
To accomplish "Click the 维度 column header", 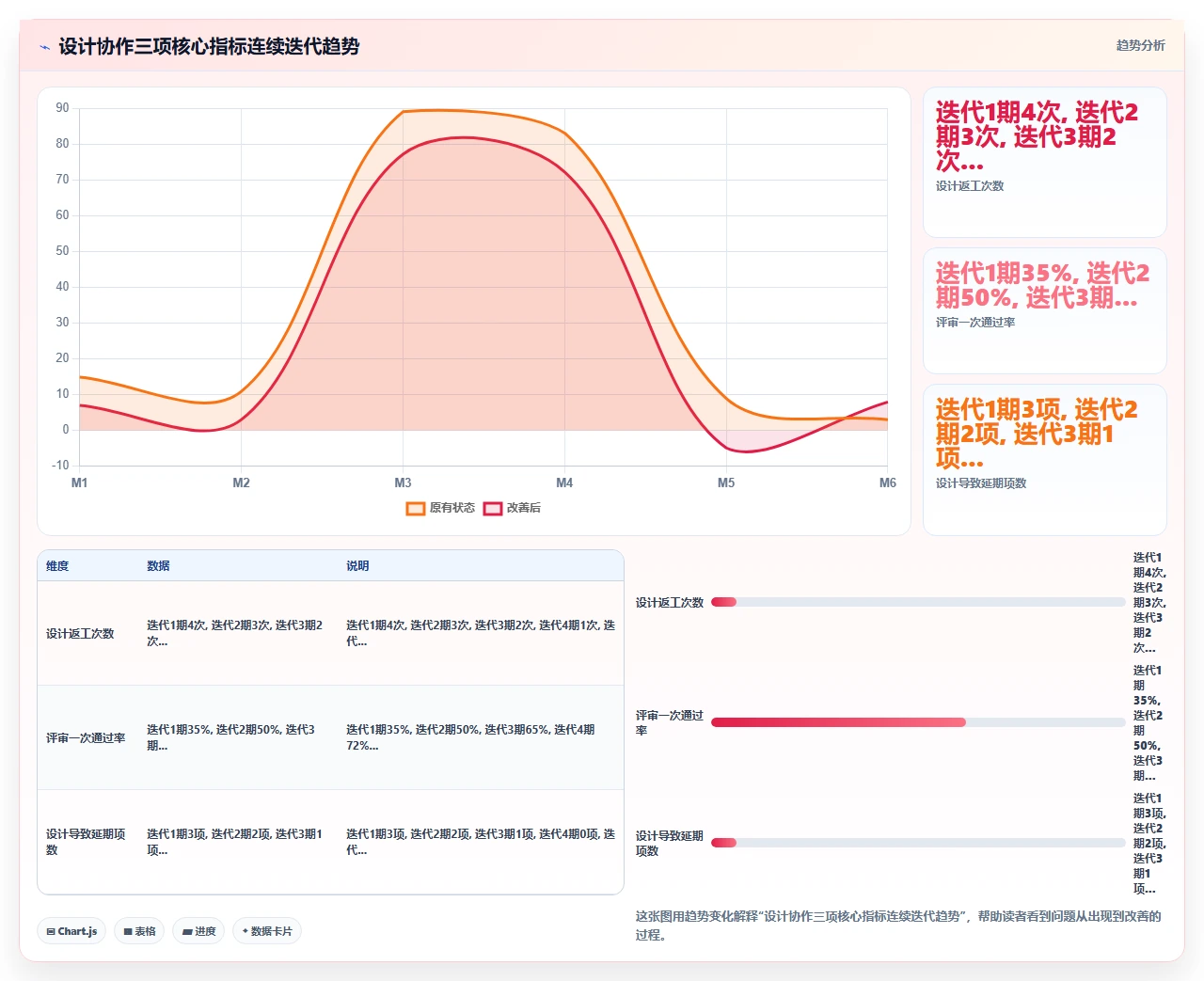I will point(57,566).
